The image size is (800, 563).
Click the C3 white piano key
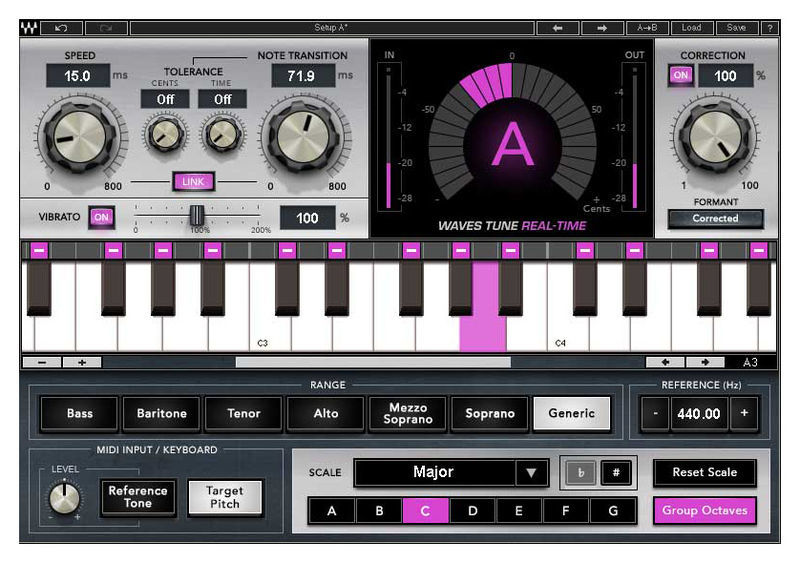click(270, 332)
